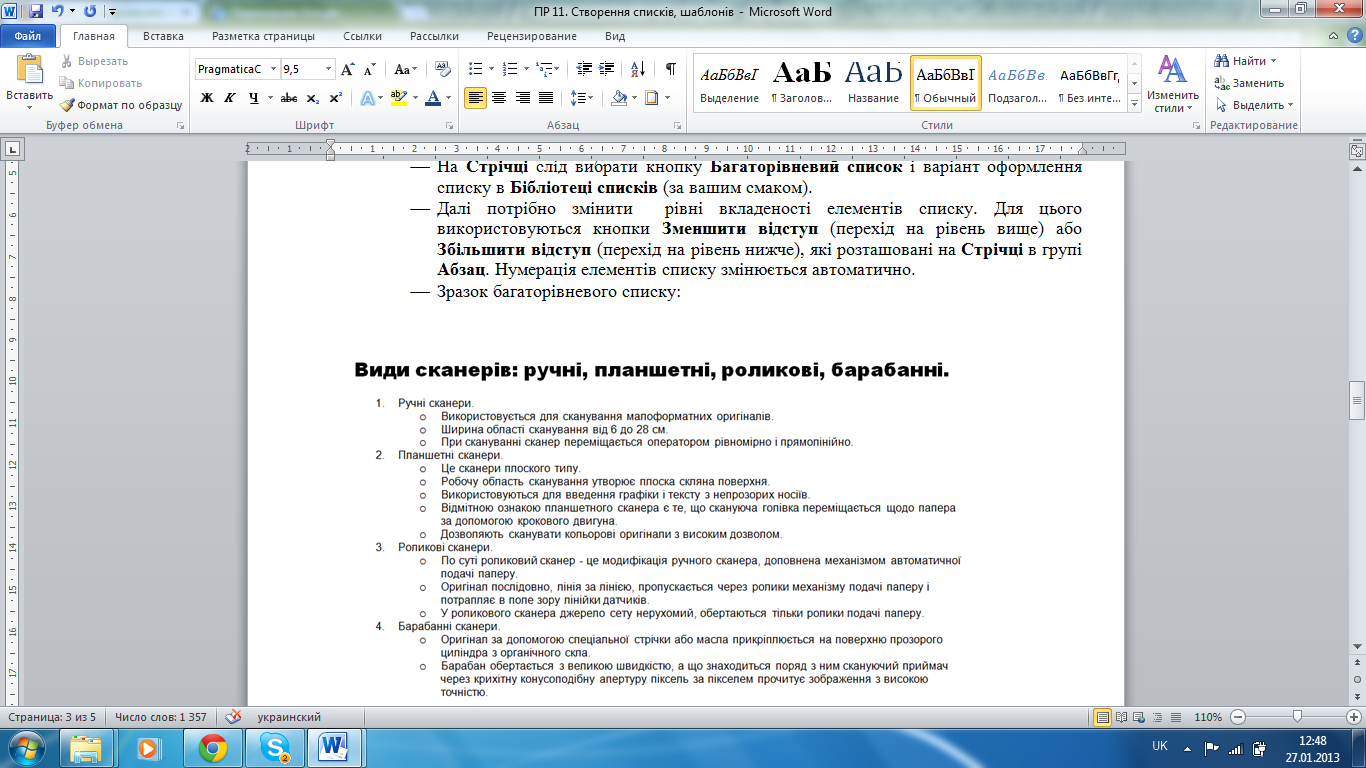This screenshot has height=768, width=1366.
Task: Click the Format Painter (Формат по образцу) button
Action: pos(121,105)
